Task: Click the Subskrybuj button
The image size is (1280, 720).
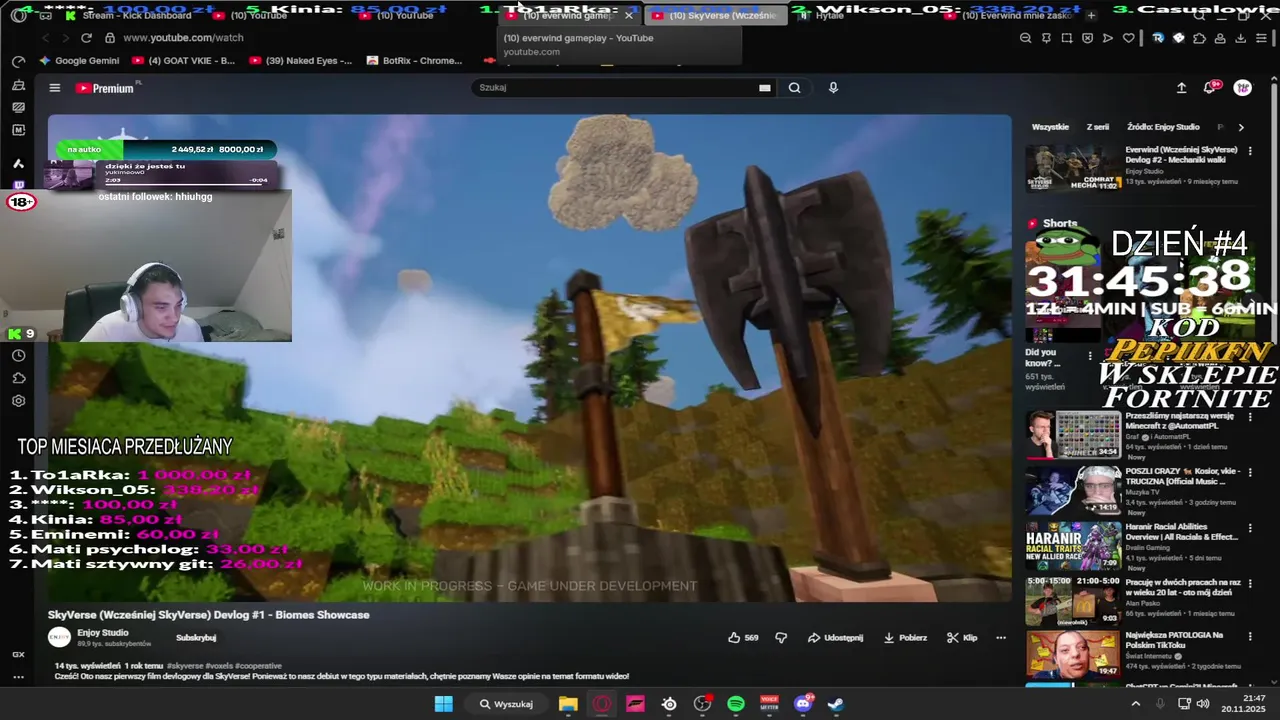Action: [x=196, y=638]
